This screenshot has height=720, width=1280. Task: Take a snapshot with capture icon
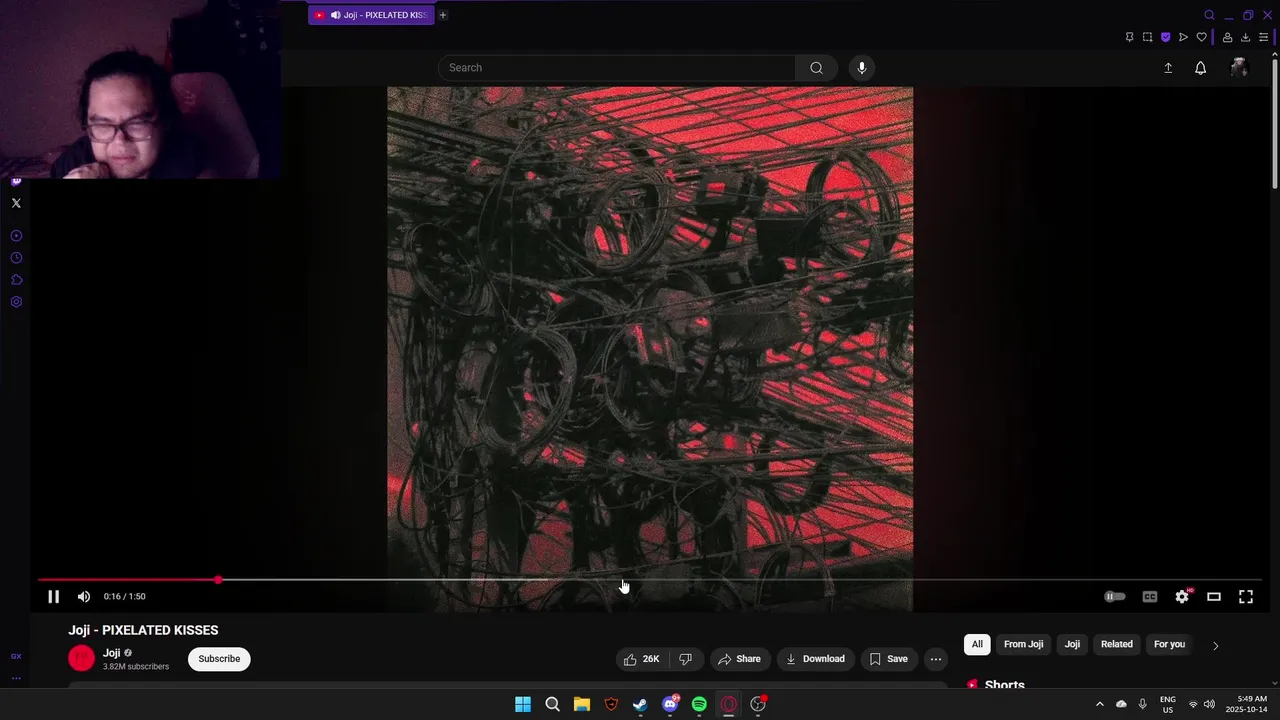click(1147, 37)
